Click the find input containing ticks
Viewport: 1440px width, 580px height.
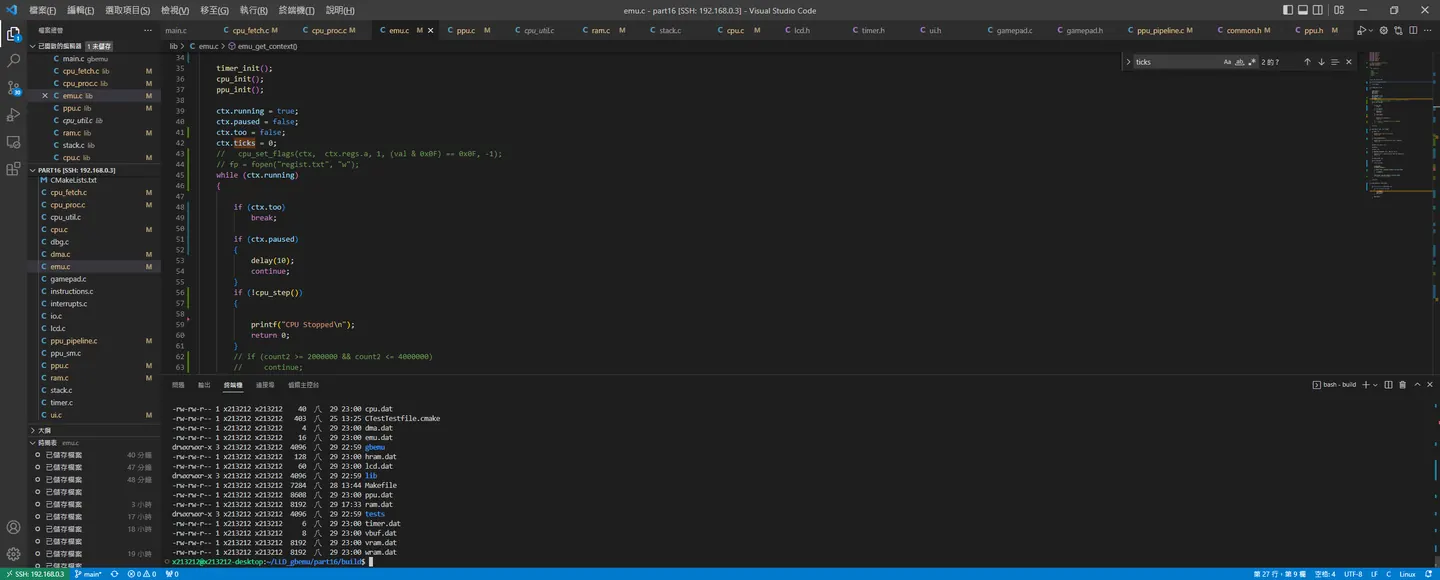(1176, 62)
